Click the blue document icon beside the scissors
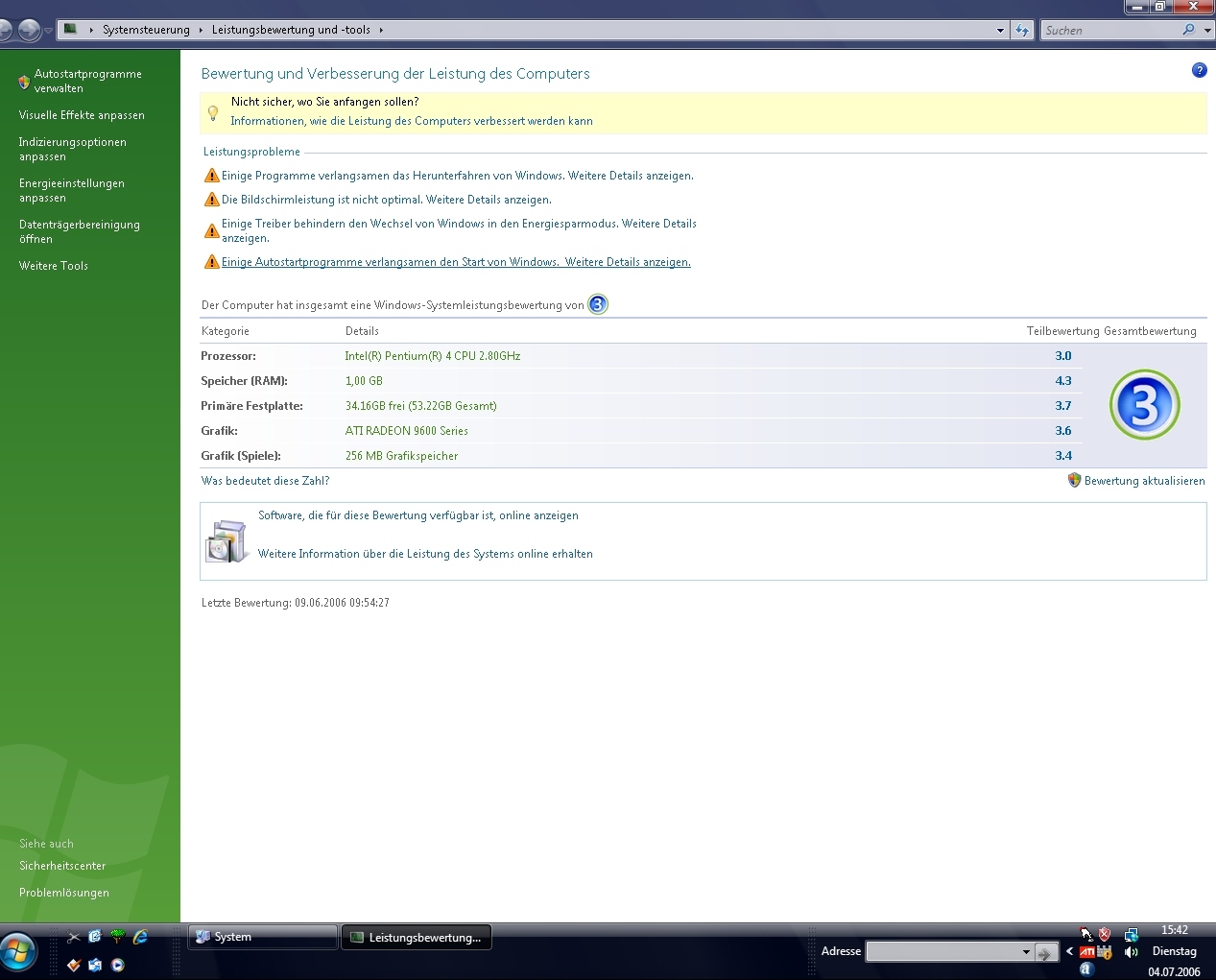The width and height of the screenshot is (1216, 980). (x=95, y=937)
